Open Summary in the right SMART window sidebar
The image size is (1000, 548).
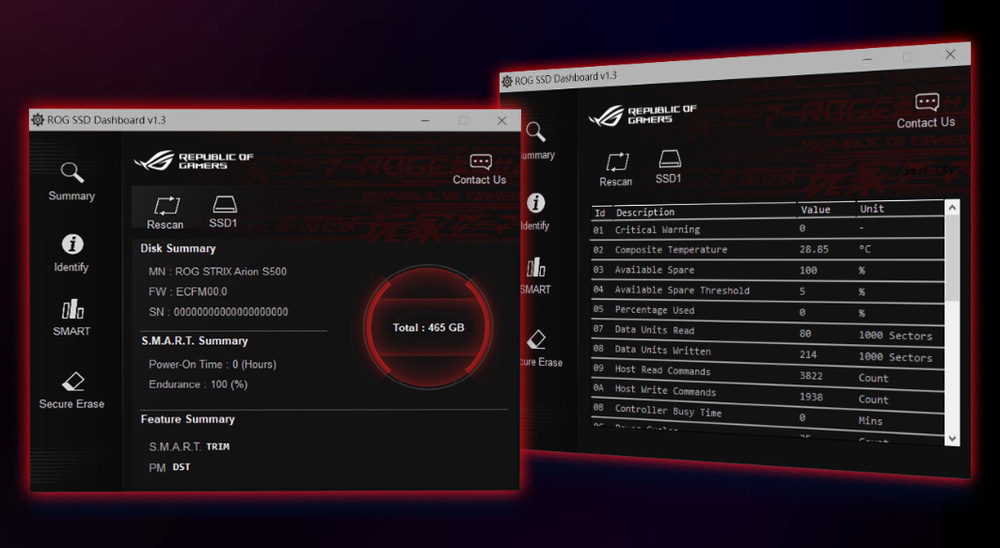pyautogui.click(x=537, y=141)
